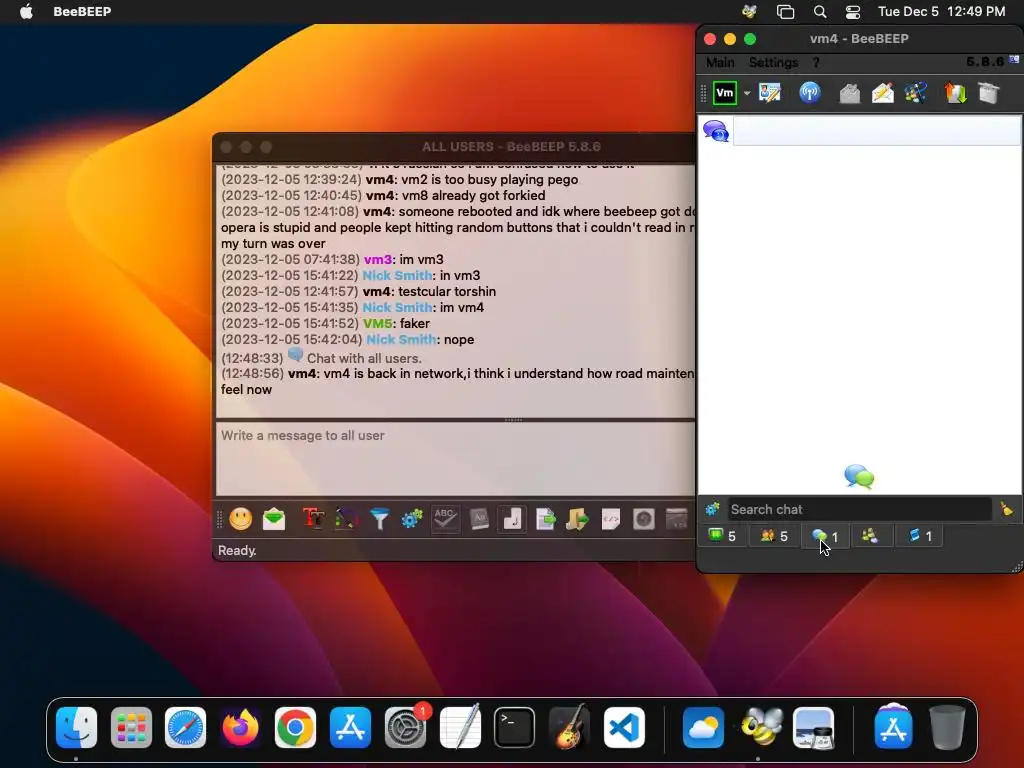
Task: Click the broom clear-search icon
Action: point(1006,509)
